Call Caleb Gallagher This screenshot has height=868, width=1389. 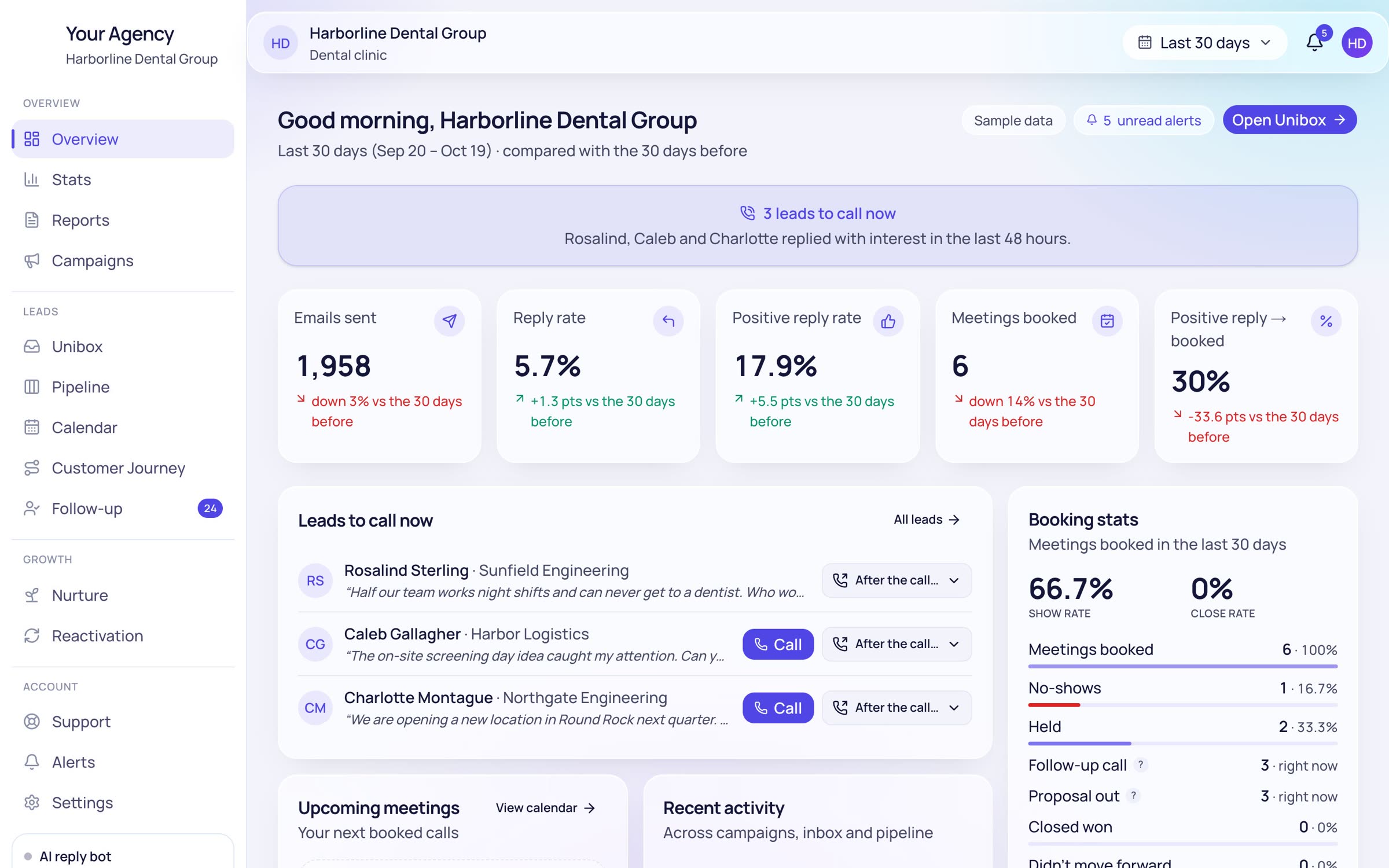778,644
